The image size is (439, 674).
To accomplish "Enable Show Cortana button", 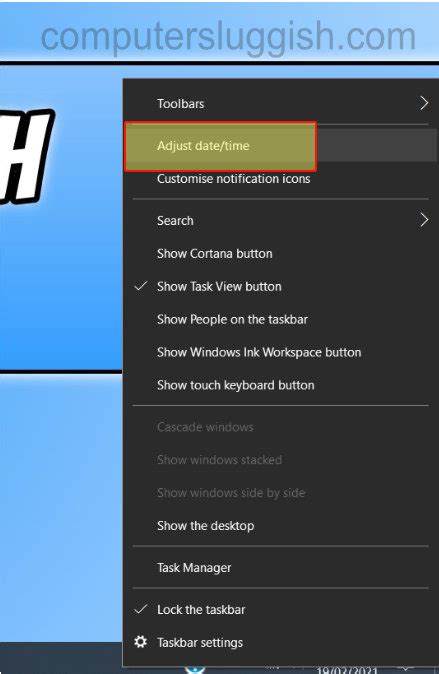I will point(215,254).
